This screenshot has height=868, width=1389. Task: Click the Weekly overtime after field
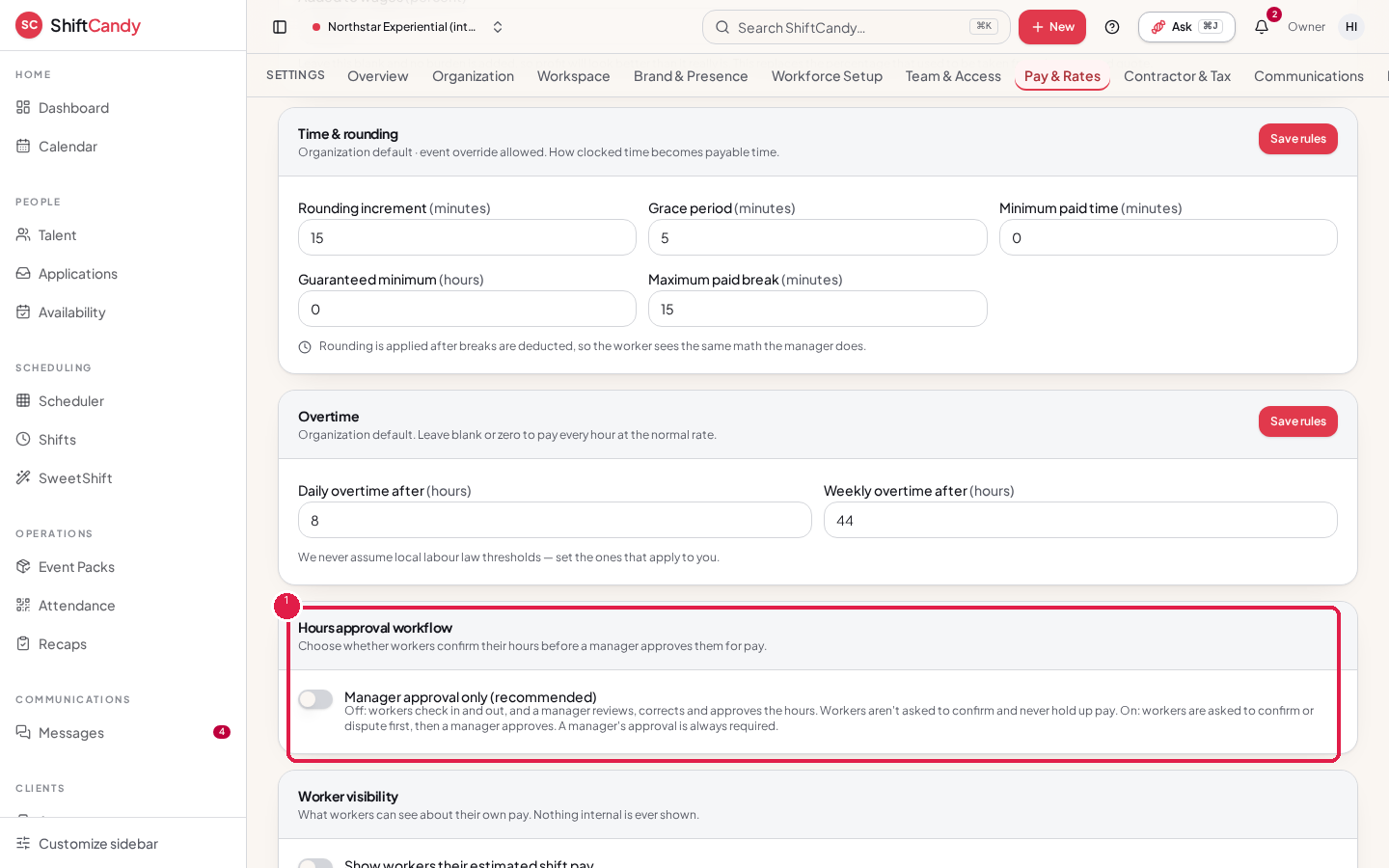tap(1080, 520)
